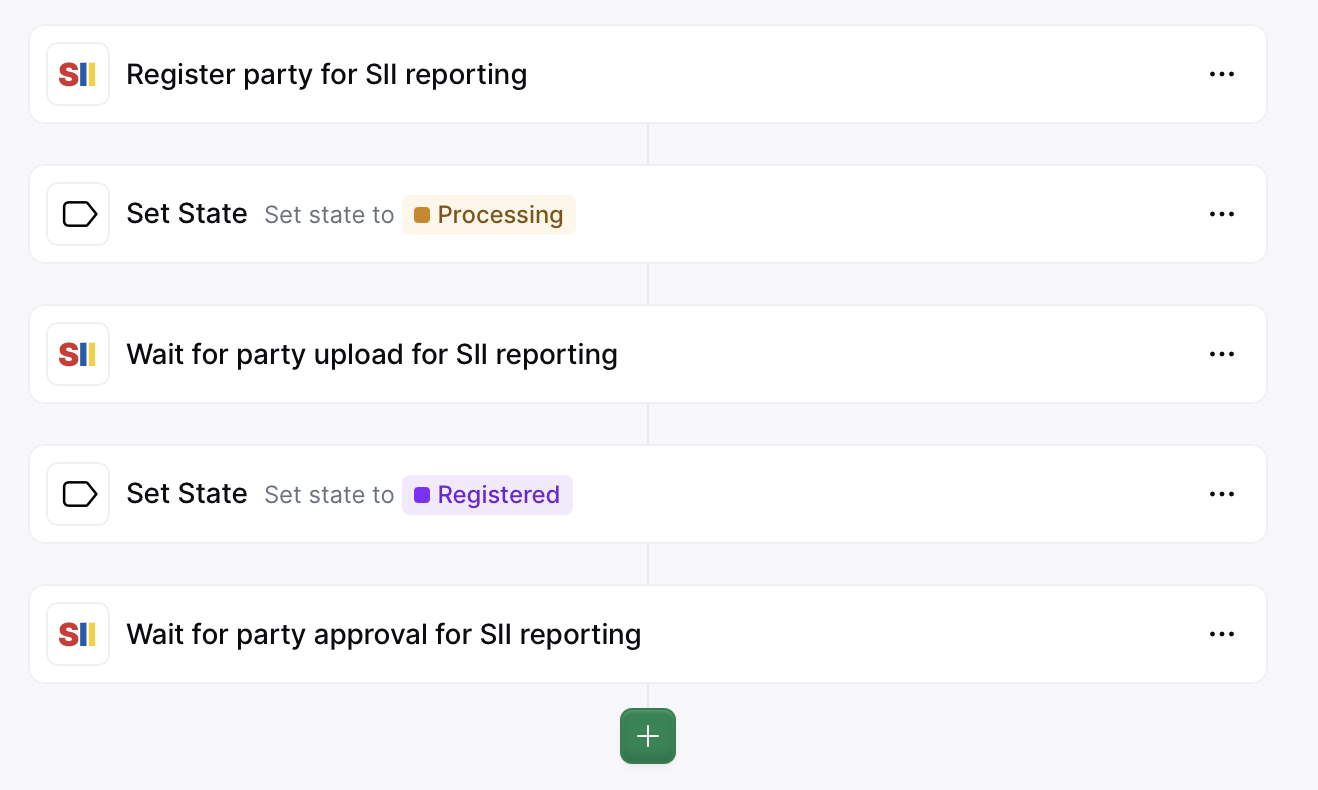Add a new workflow step with the plus button
The image size is (1318, 790).
point(647,735)
